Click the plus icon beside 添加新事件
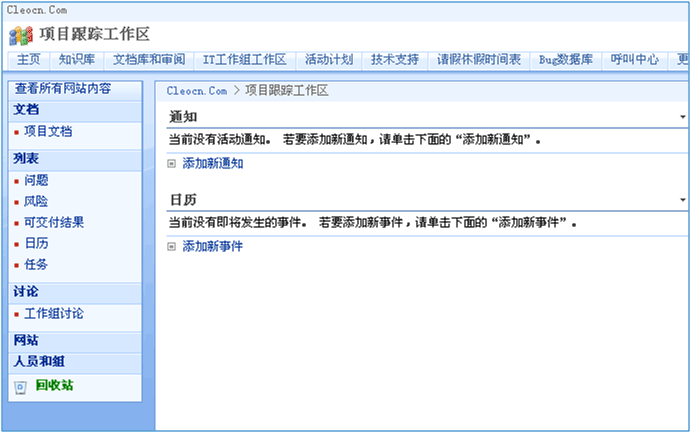The image size is (692, 433). point(172,246)
